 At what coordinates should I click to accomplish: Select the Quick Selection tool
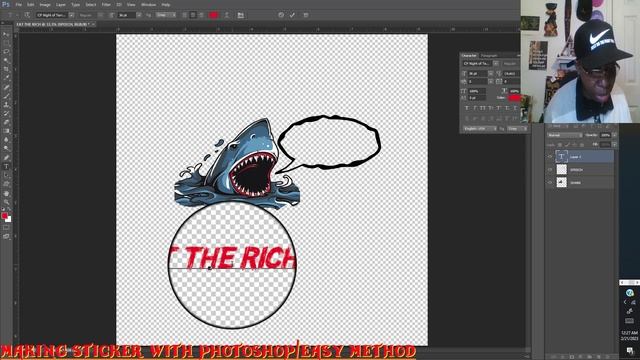tap(6, 60)
